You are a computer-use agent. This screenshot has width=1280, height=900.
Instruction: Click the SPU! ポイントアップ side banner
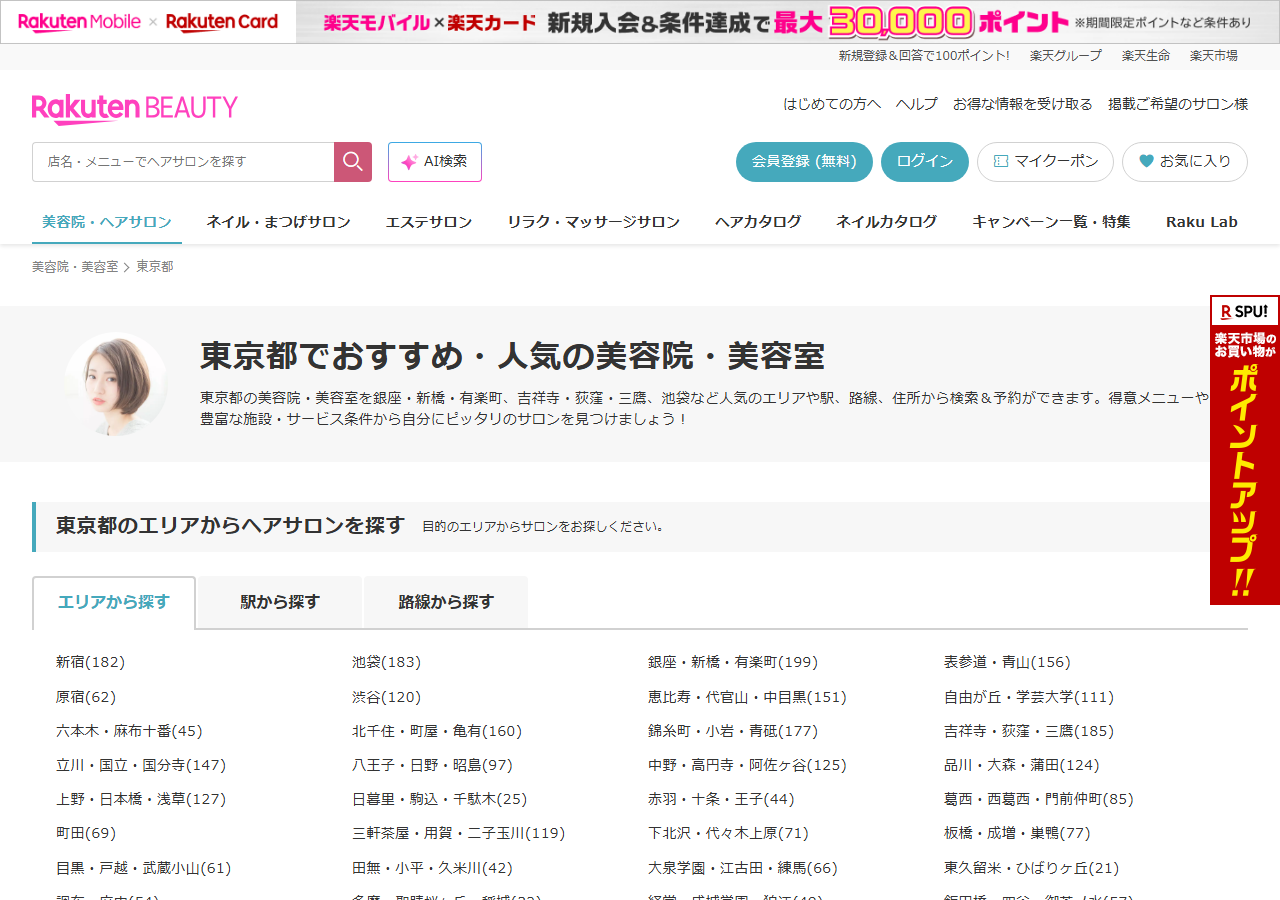pos(1245,450)
